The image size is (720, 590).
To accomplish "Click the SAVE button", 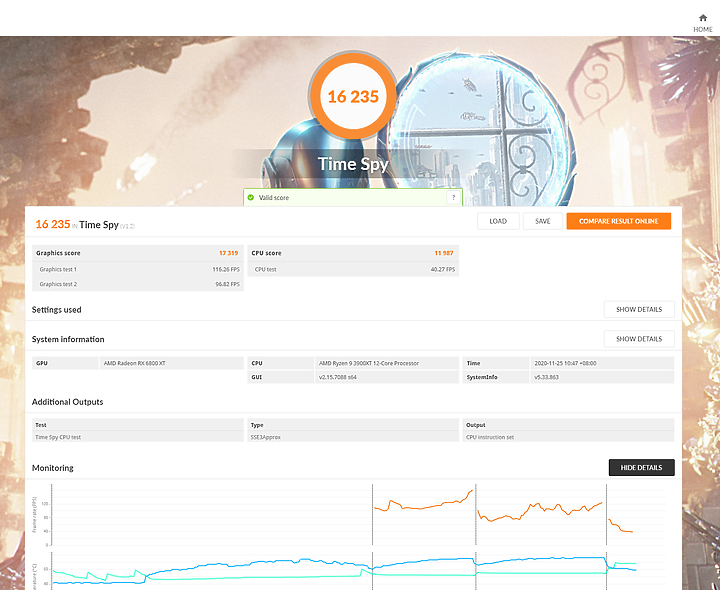I will [543, 221].
